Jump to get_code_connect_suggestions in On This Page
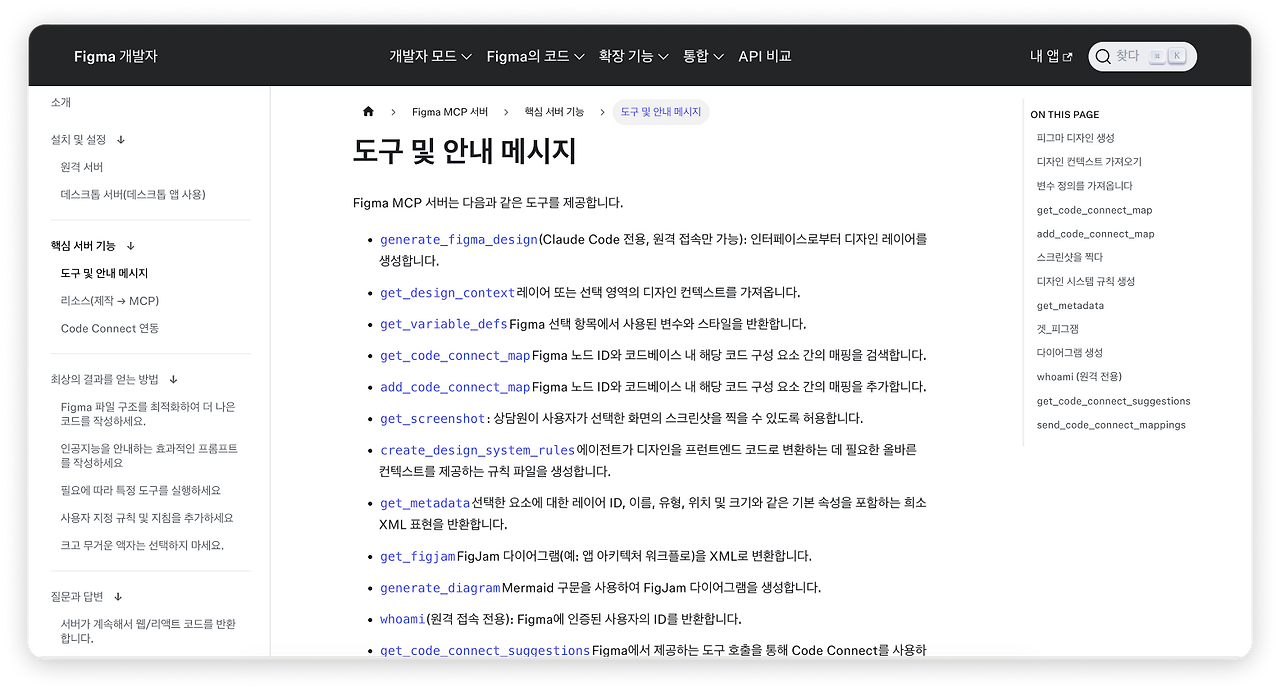The image size is (1280, 691). coord(1113,401)
